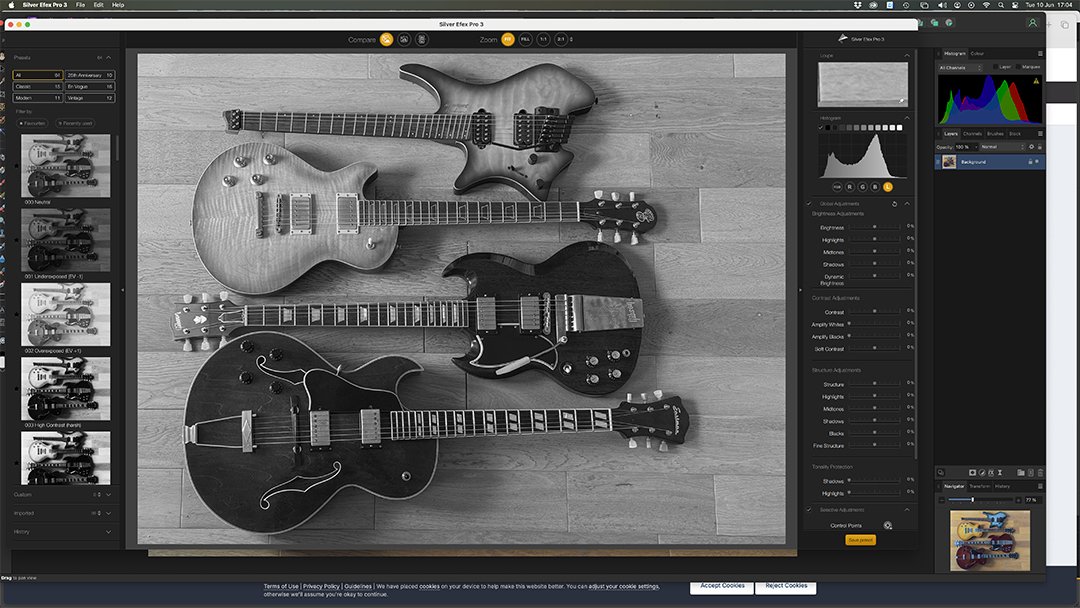Image resolution: width=1080 pixels, height=608 pixels.
Task: Enable the Layer checkbox in Histogram panel
Action: 995,67
